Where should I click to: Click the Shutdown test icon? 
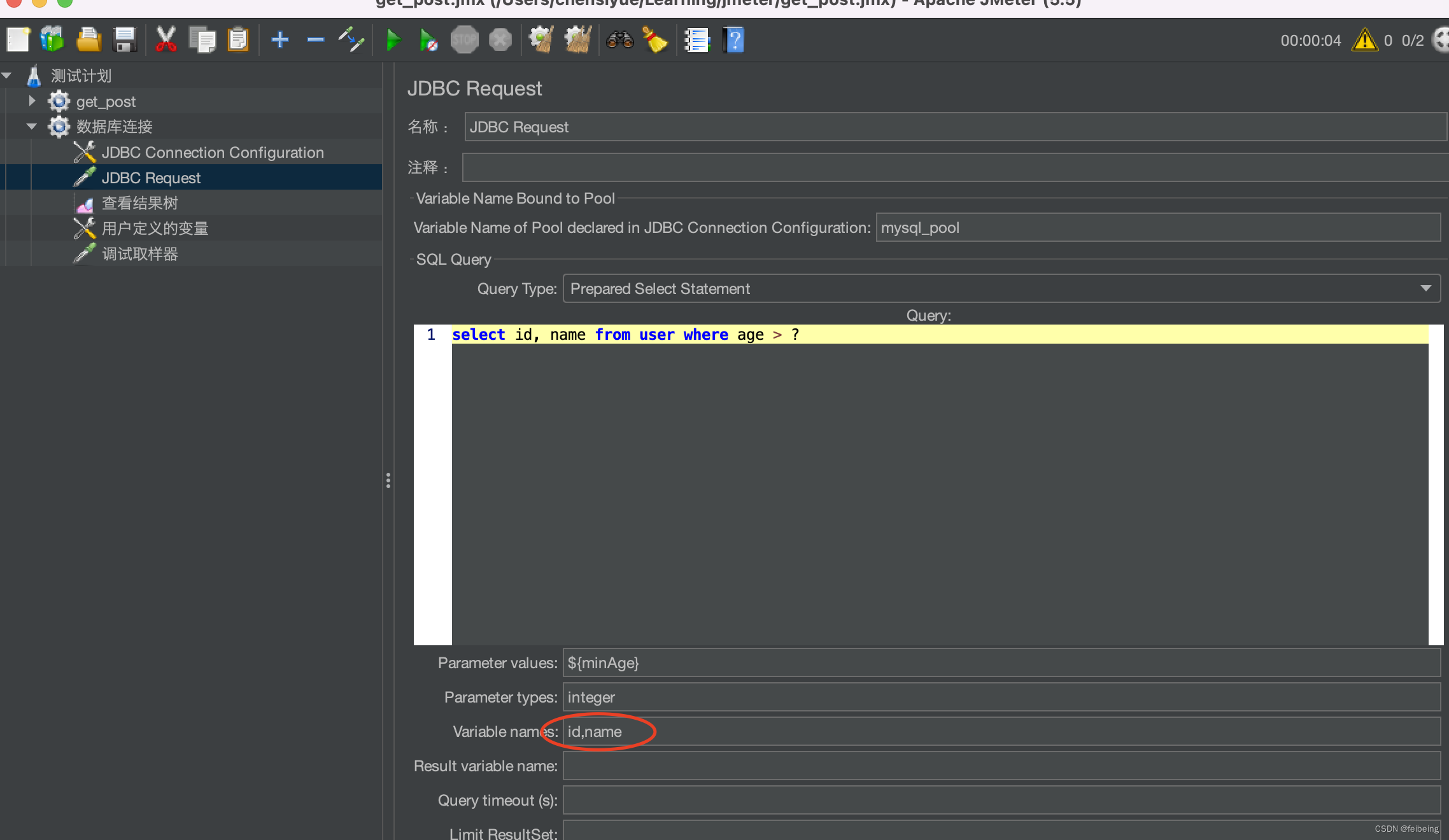tap(500, 40)
